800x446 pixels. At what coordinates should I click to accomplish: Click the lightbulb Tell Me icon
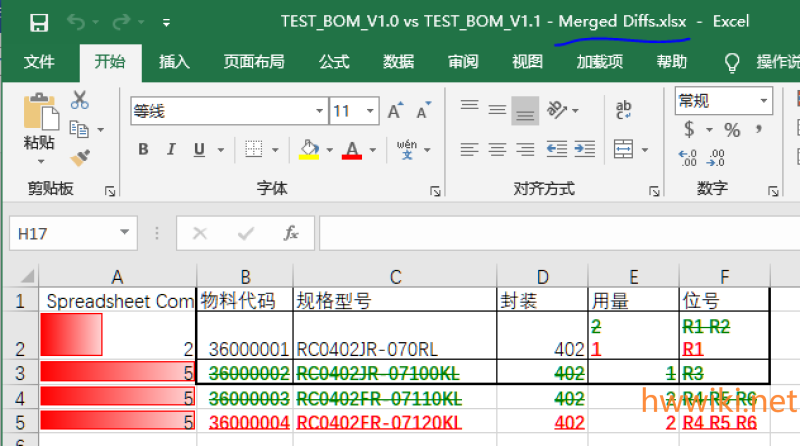pyautogui.click(x=732, y=63)
